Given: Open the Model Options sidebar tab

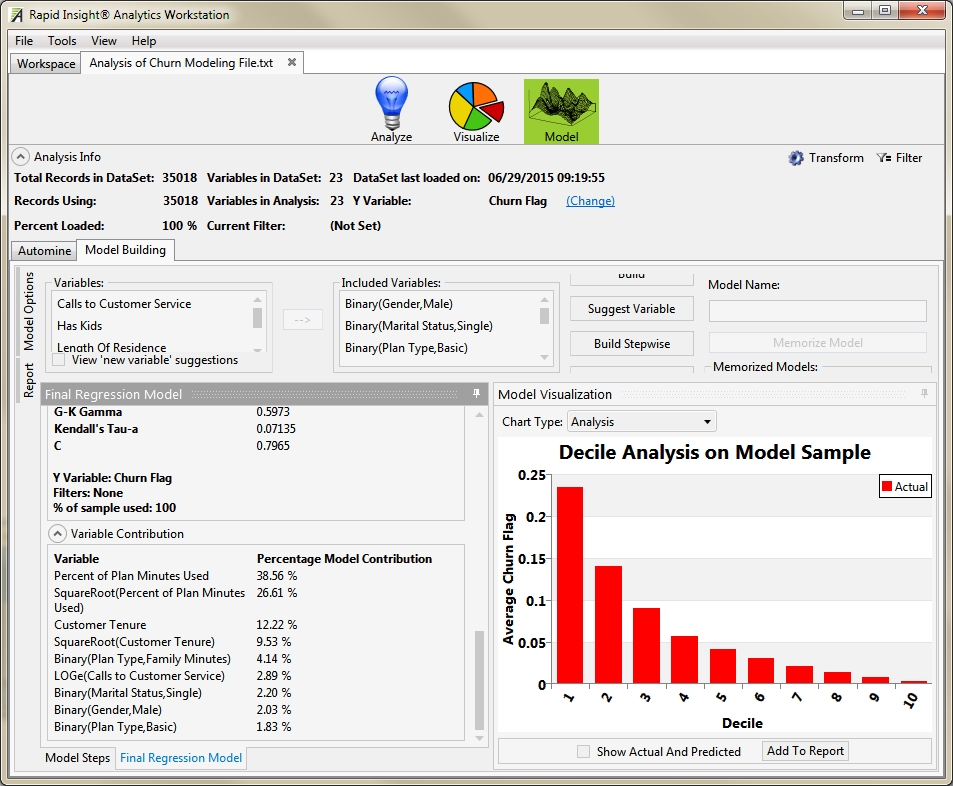Looking at the screenshot, I should pyautogui.click(x=29, y=312).
